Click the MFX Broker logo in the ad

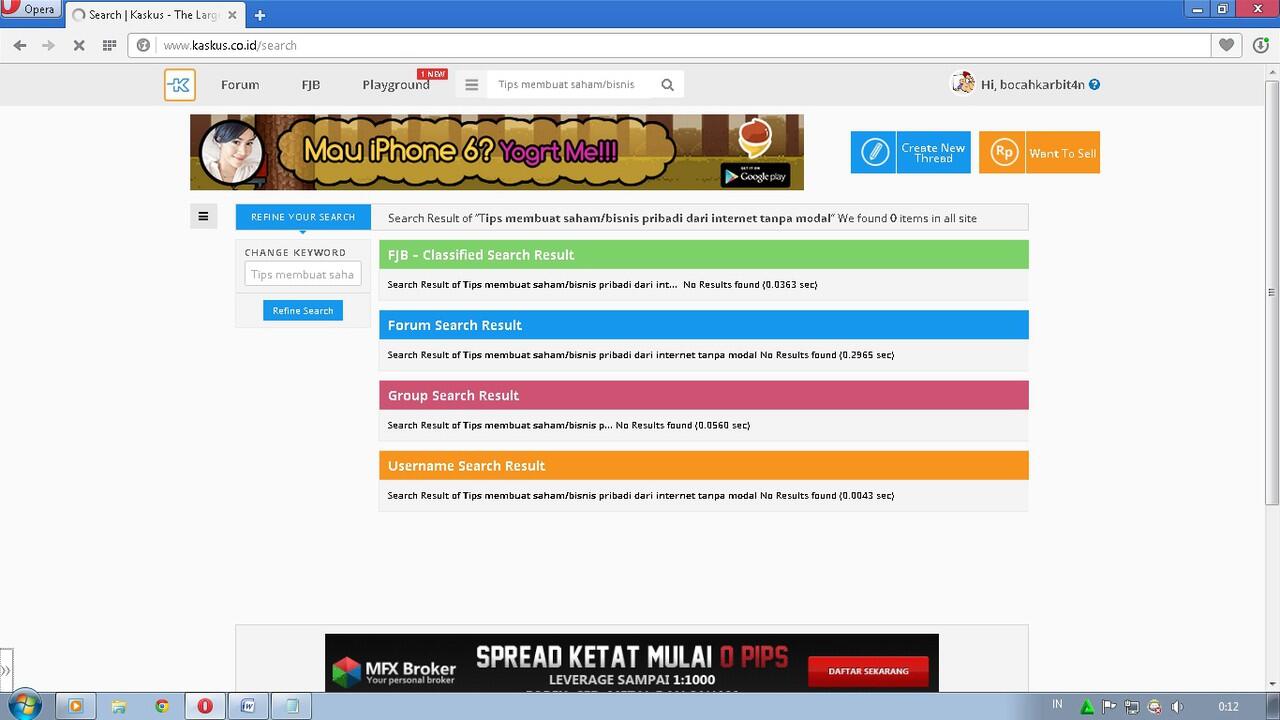tap(394, 671)
